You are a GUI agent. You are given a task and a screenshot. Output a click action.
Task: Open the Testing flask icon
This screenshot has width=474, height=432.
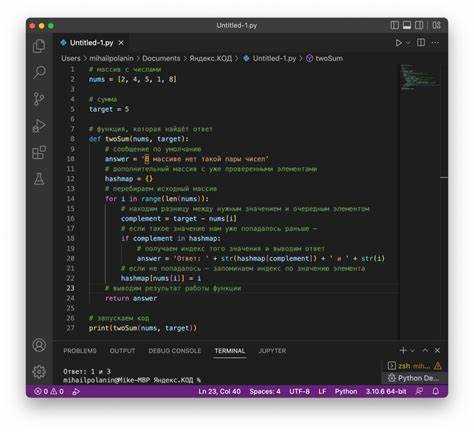coord(39,179)
